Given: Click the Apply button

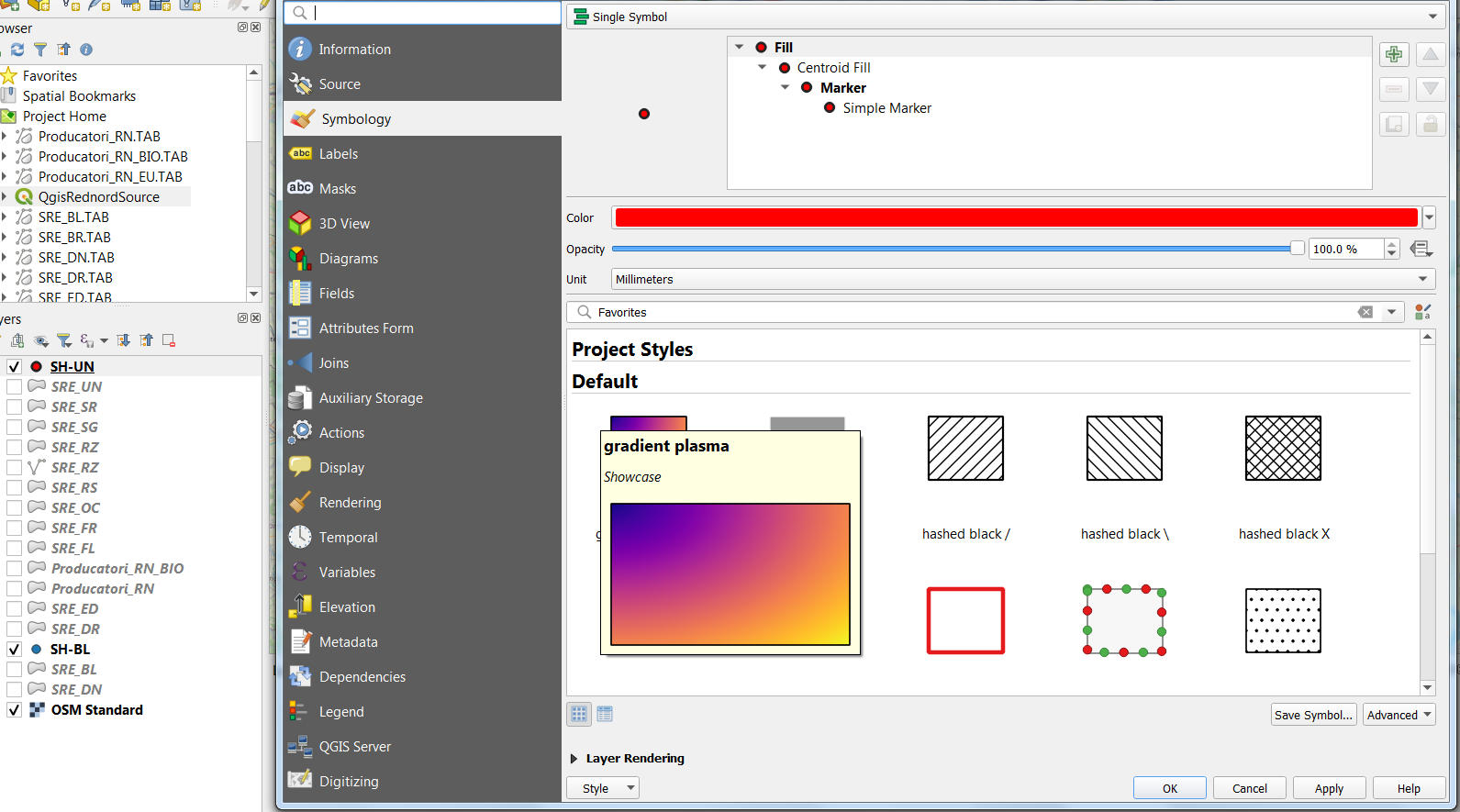Looking at the screenshot, I should (1328, 788).
